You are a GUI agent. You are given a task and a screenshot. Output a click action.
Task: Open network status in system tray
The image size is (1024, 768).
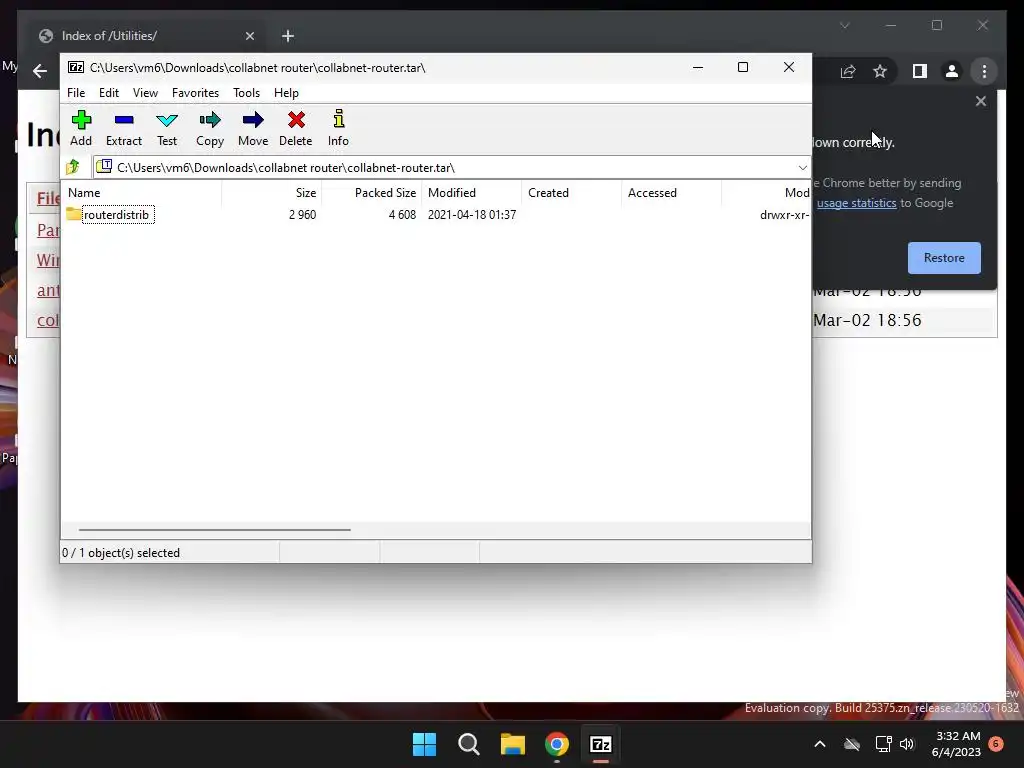(883, 744)
